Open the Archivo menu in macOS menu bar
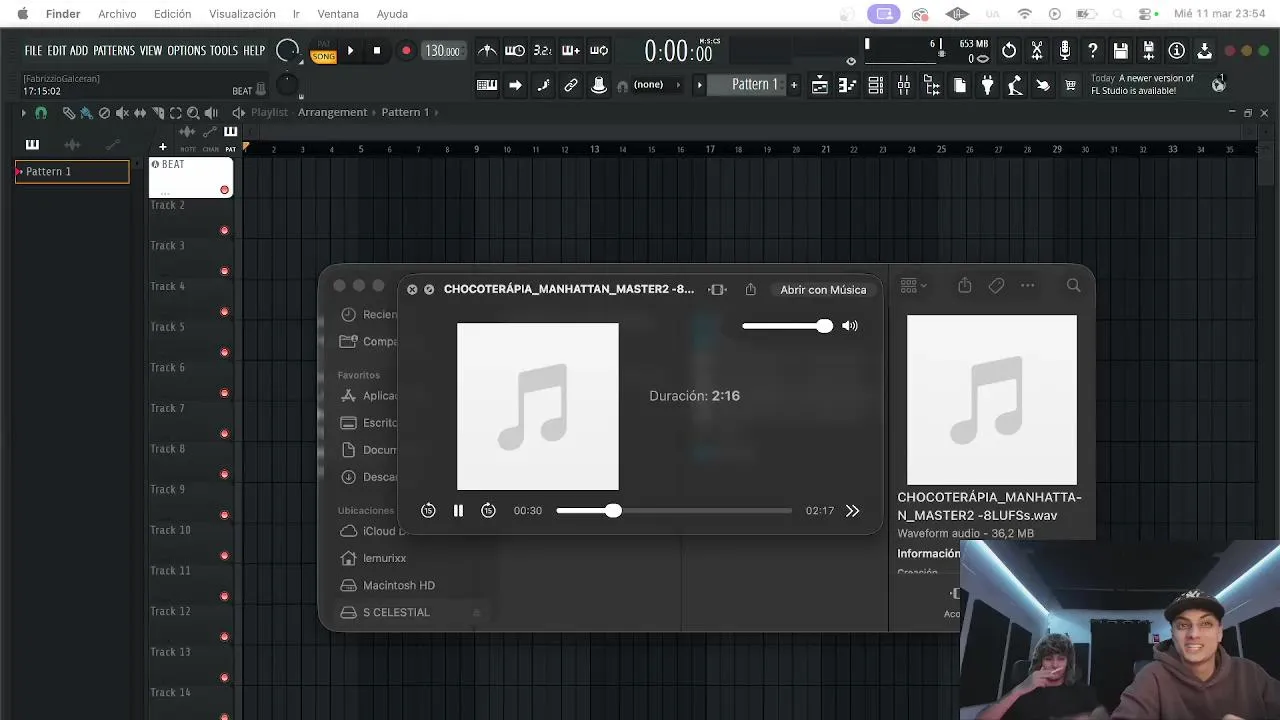1280x720 pixels. pos(117,14)
